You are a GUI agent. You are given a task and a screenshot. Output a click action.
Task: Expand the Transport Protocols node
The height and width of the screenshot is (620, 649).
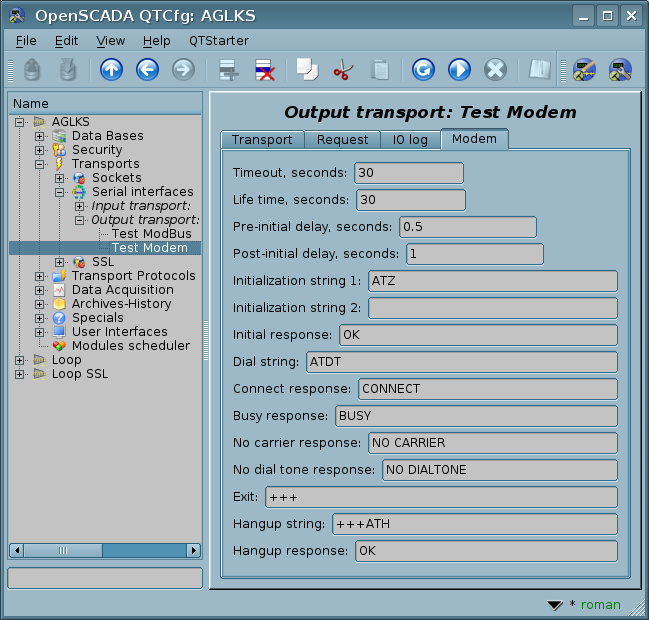[x=39, y=276]
